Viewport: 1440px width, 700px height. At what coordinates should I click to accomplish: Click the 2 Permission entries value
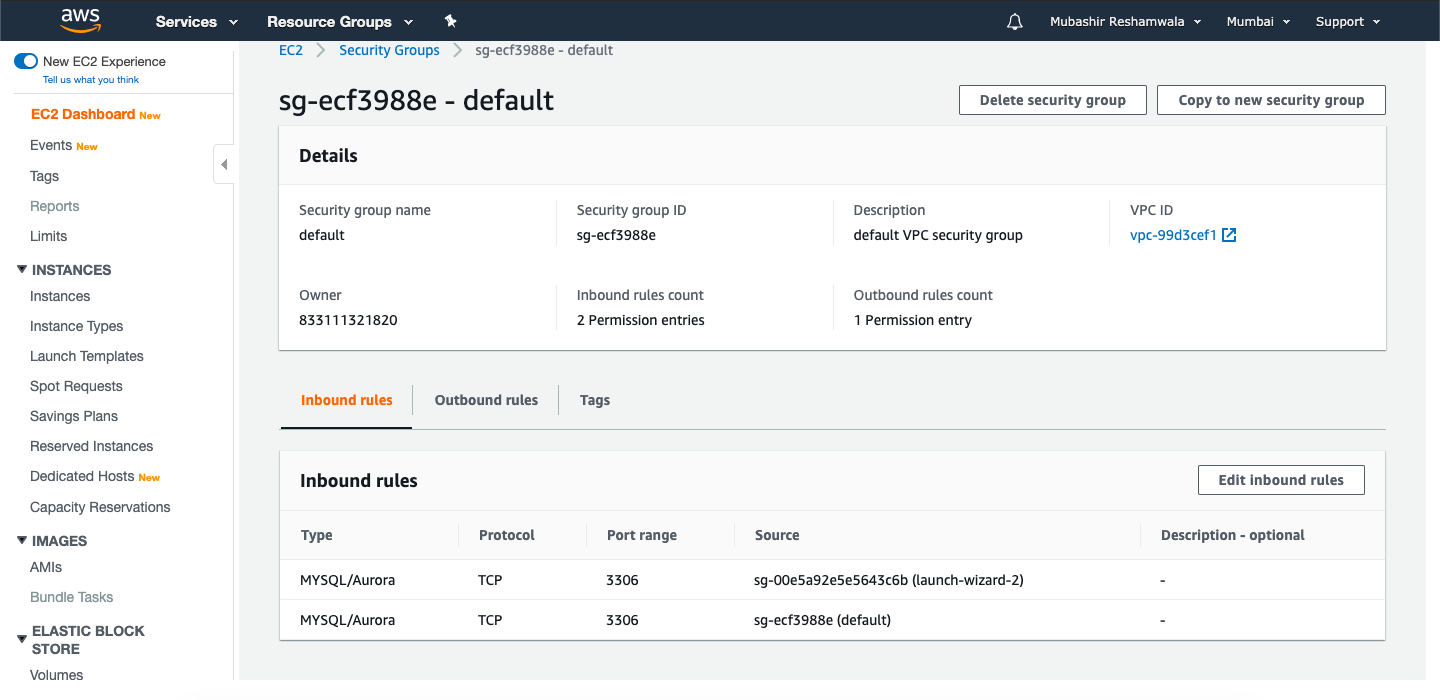click(640, 320)
